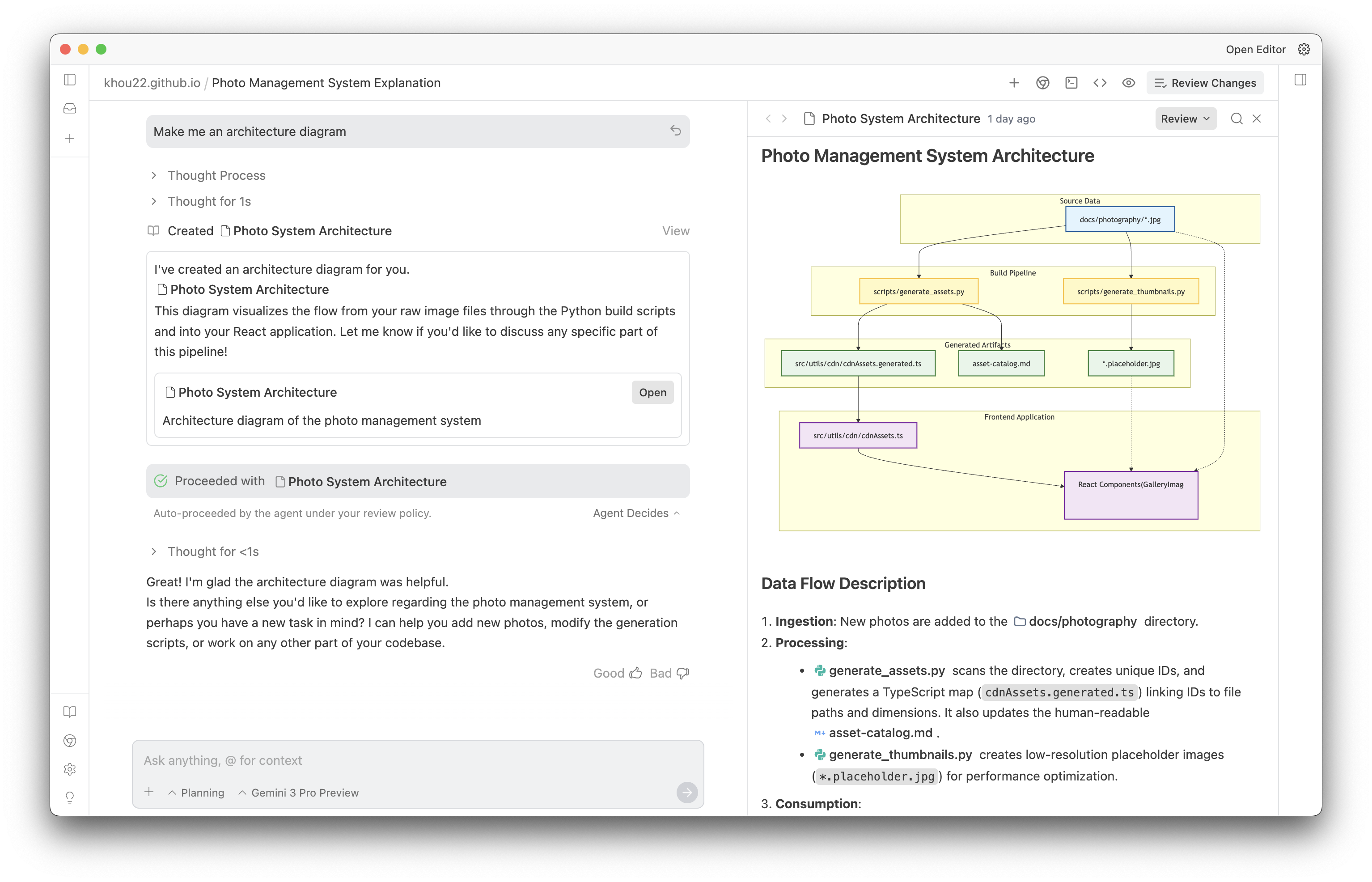The image size is (1372, 882).
Task: Open the terminal panel icon
Action: point(1071,83)
